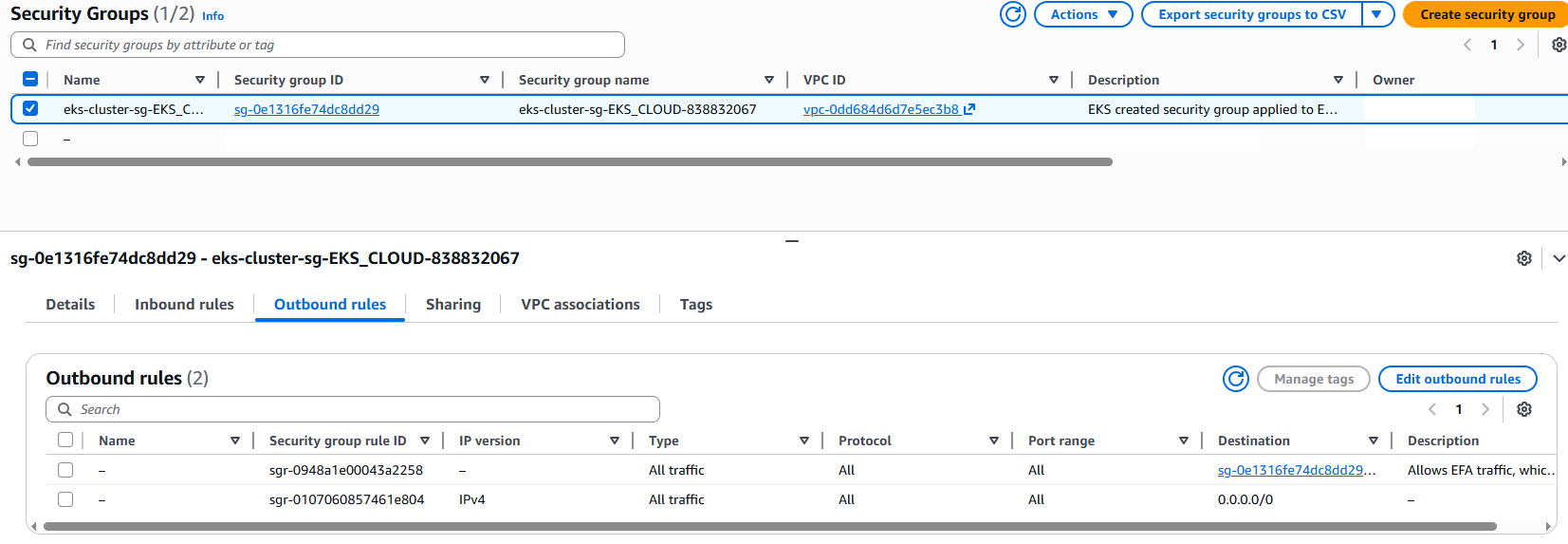Open details panel settings gear icon
Screen dimensions: 1568x544
pos(1524,258)
